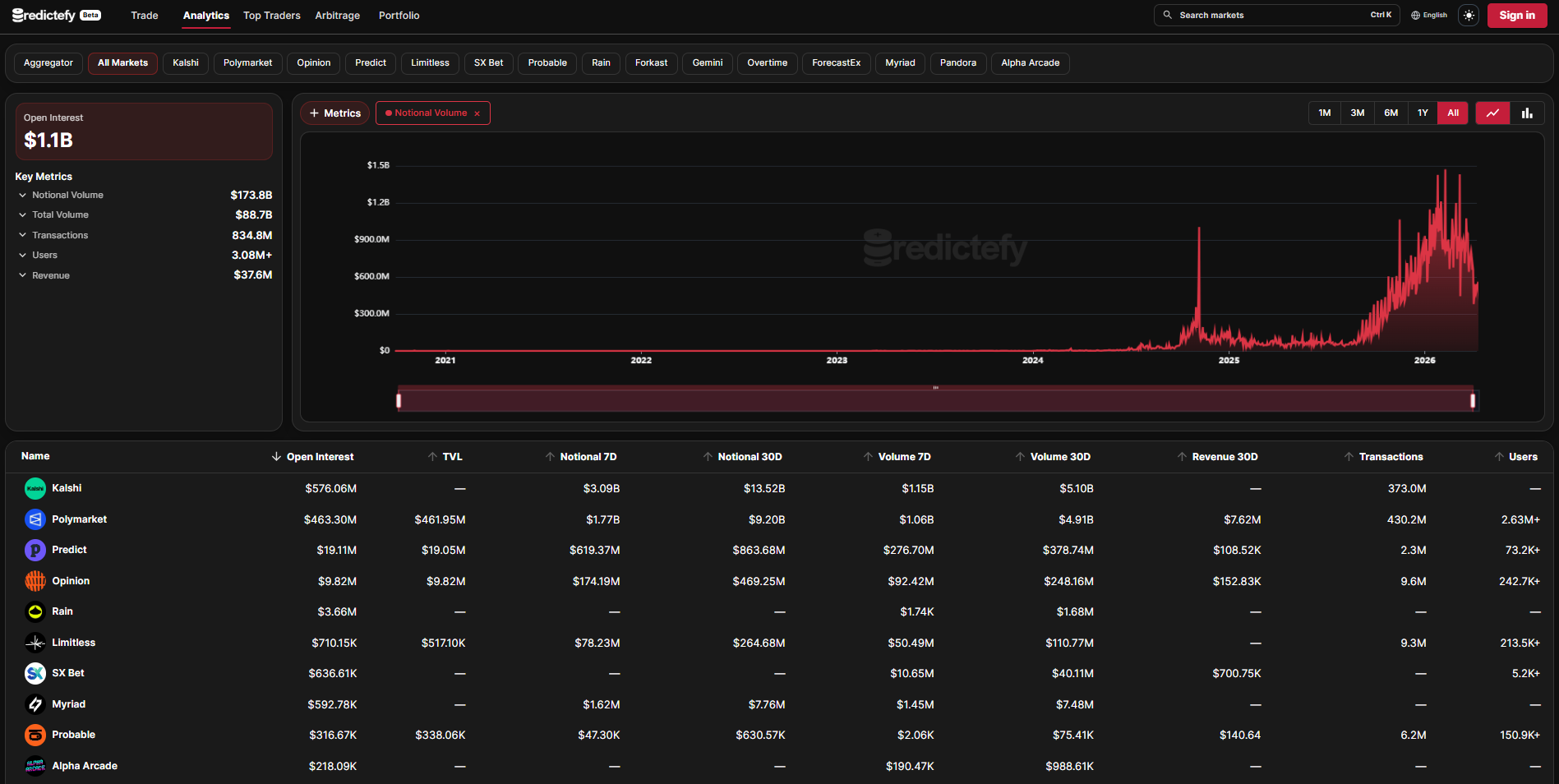Sort table by Notional 7D
The height and width of the screenshot is (784, 1559).
580,457
